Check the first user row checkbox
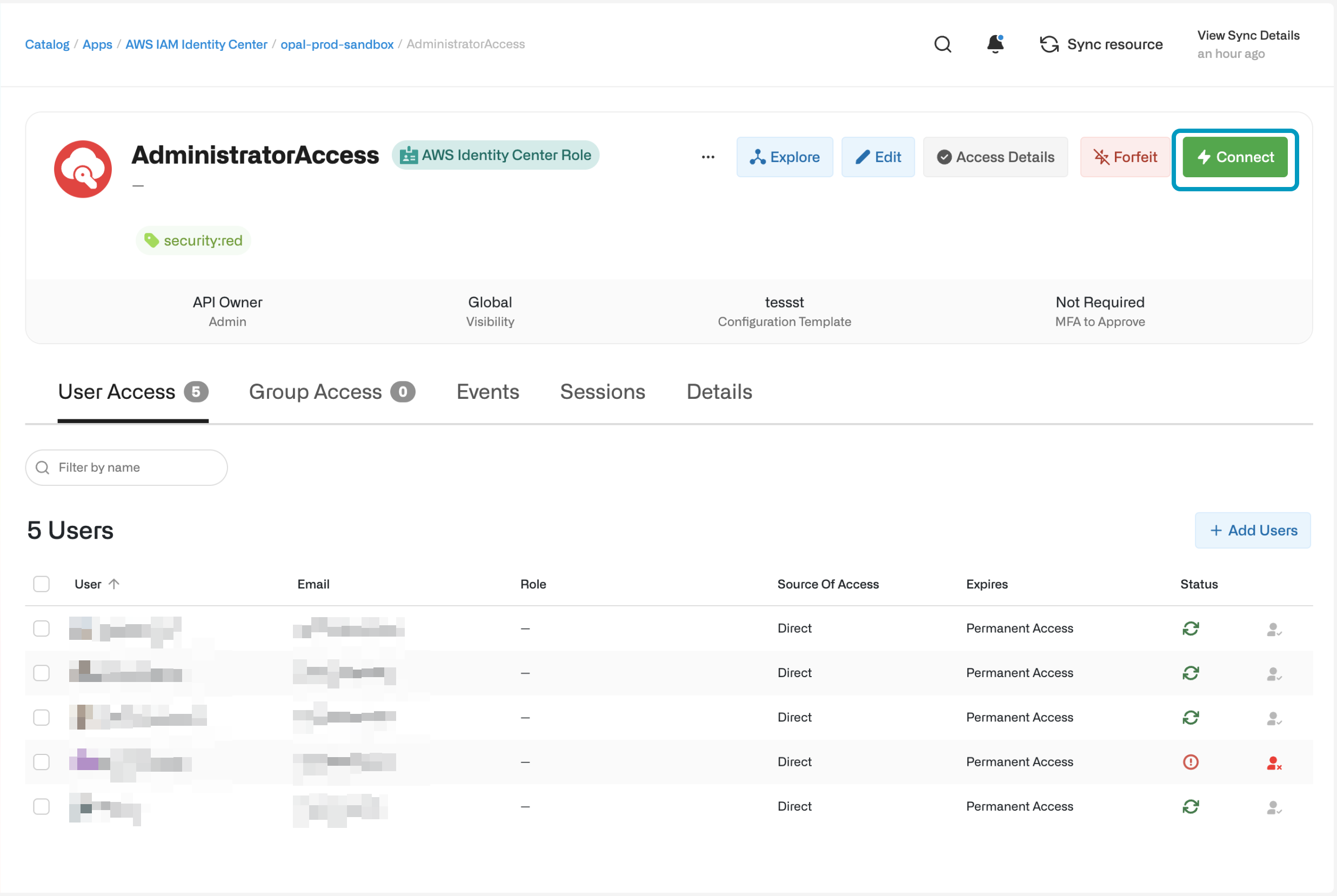The image size is (1337, 896). (x=41, y=628)
